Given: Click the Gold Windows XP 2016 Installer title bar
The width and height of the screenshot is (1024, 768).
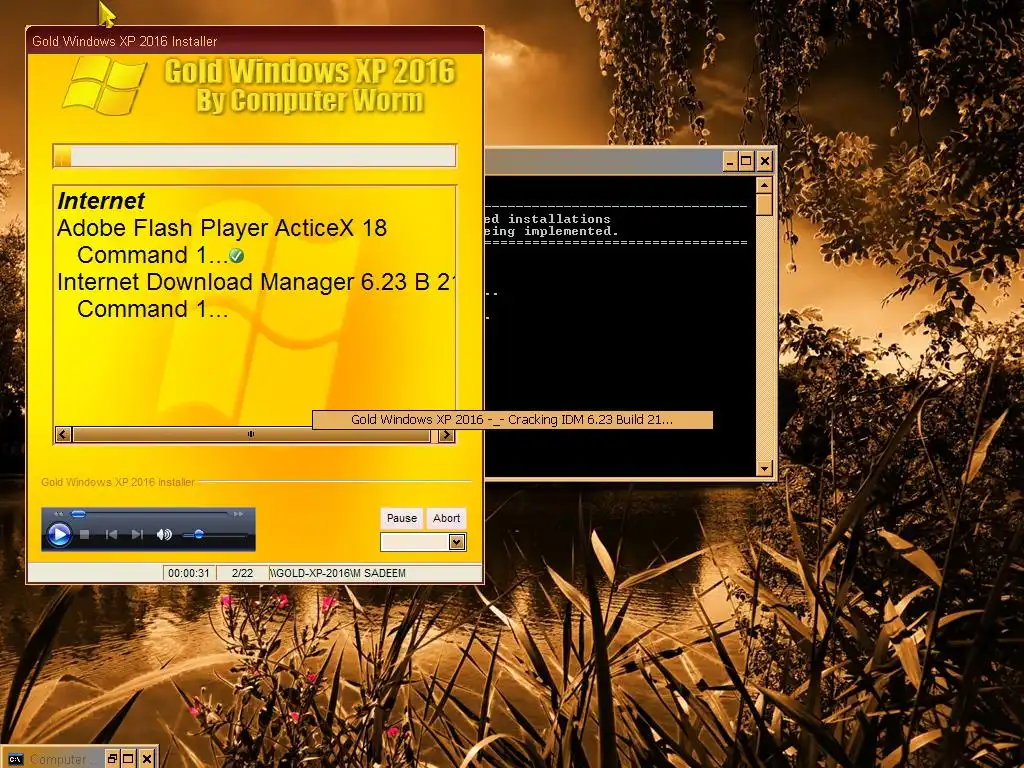Looking at the screenshot, I should [x=255, y=41].
